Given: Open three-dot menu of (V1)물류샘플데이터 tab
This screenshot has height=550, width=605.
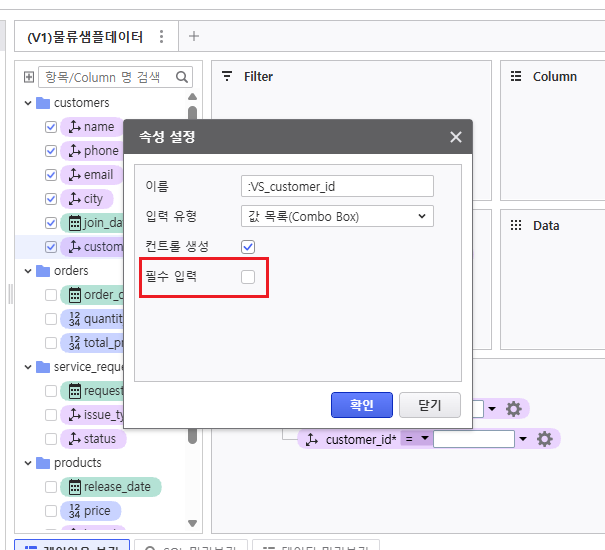Looking at the screenshot, I should pyautogui.click(x=162, y=37).
